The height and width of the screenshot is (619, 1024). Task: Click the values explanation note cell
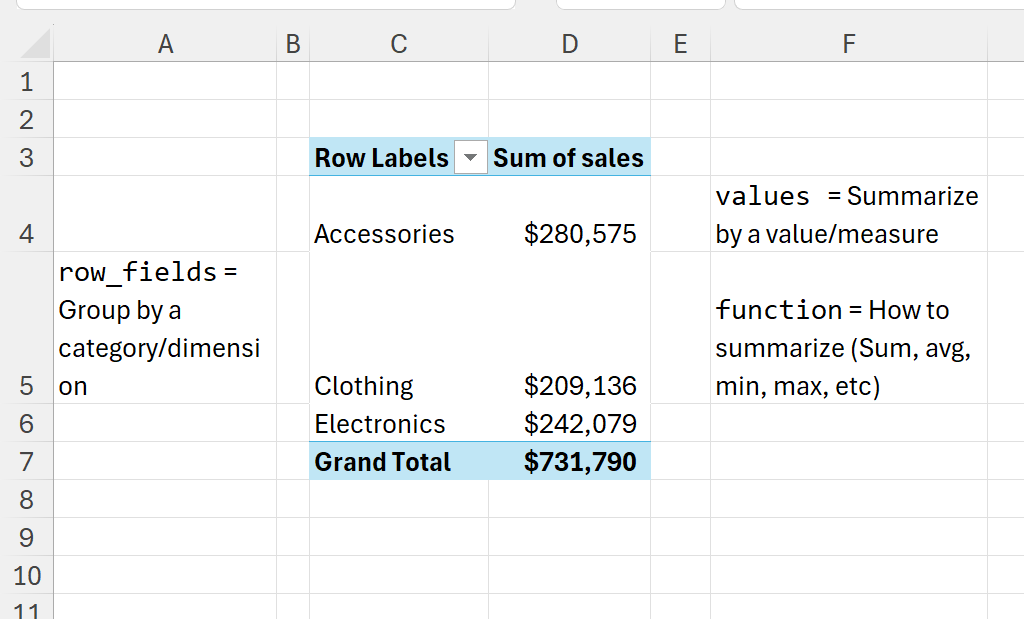click(x=847, y=215)
